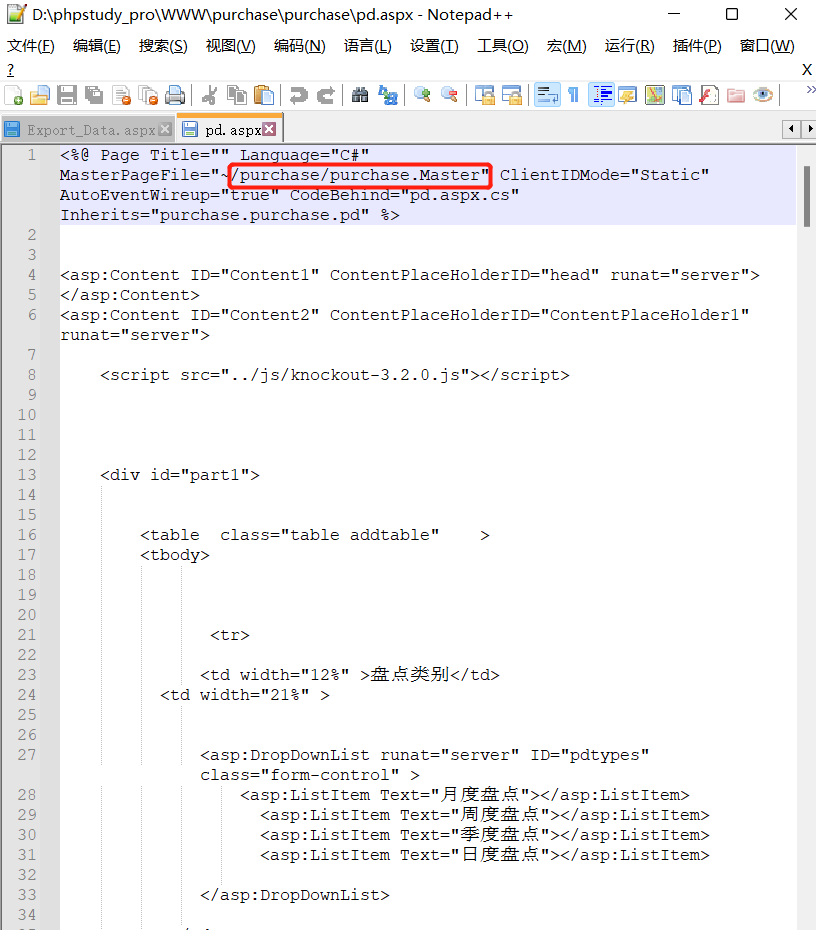This screenshot has width=816, height=930.
Task: Open the ? help menu
Action: [x=11, y=70]
